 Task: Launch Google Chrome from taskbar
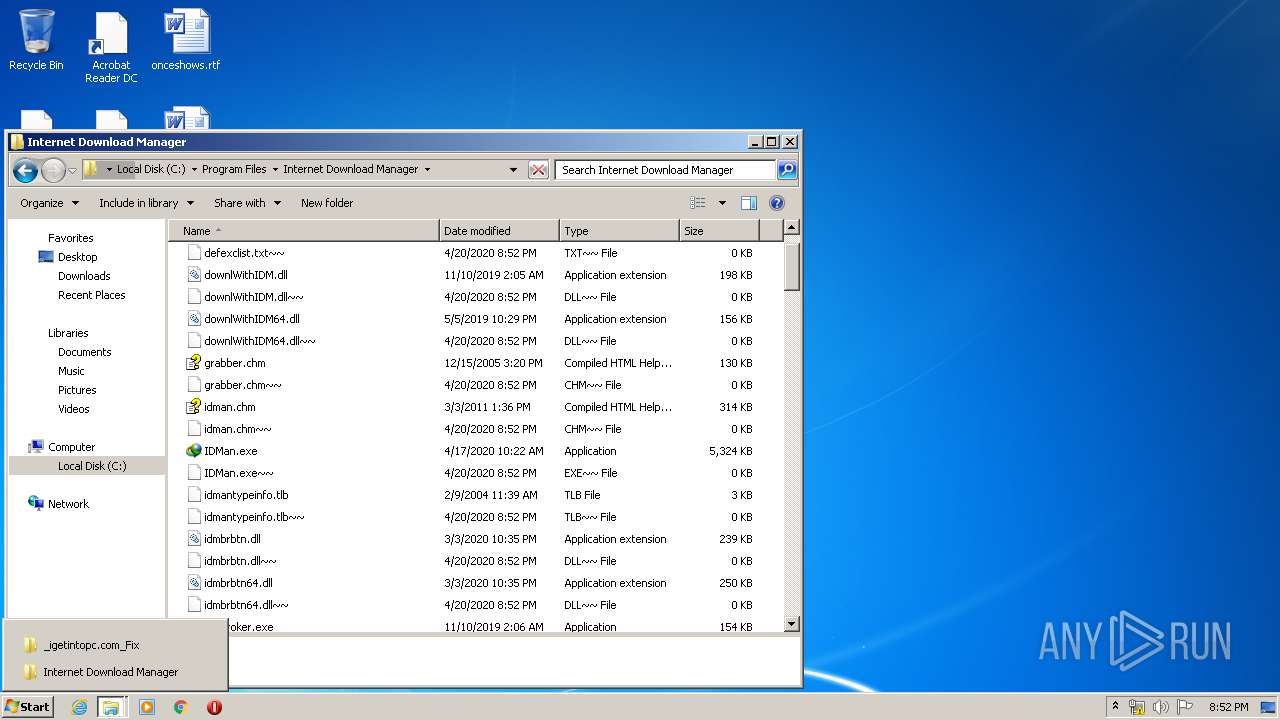tap(180, 707)
